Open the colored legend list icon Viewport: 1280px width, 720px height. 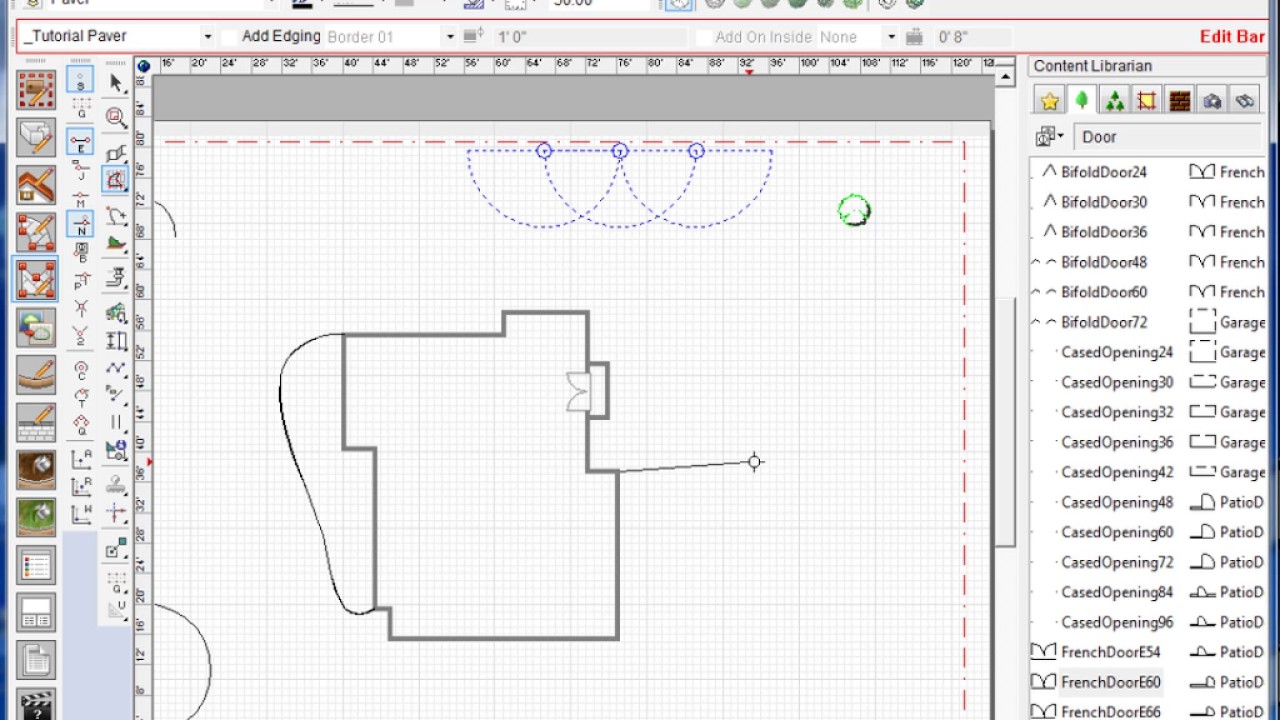tap(37, 565)
